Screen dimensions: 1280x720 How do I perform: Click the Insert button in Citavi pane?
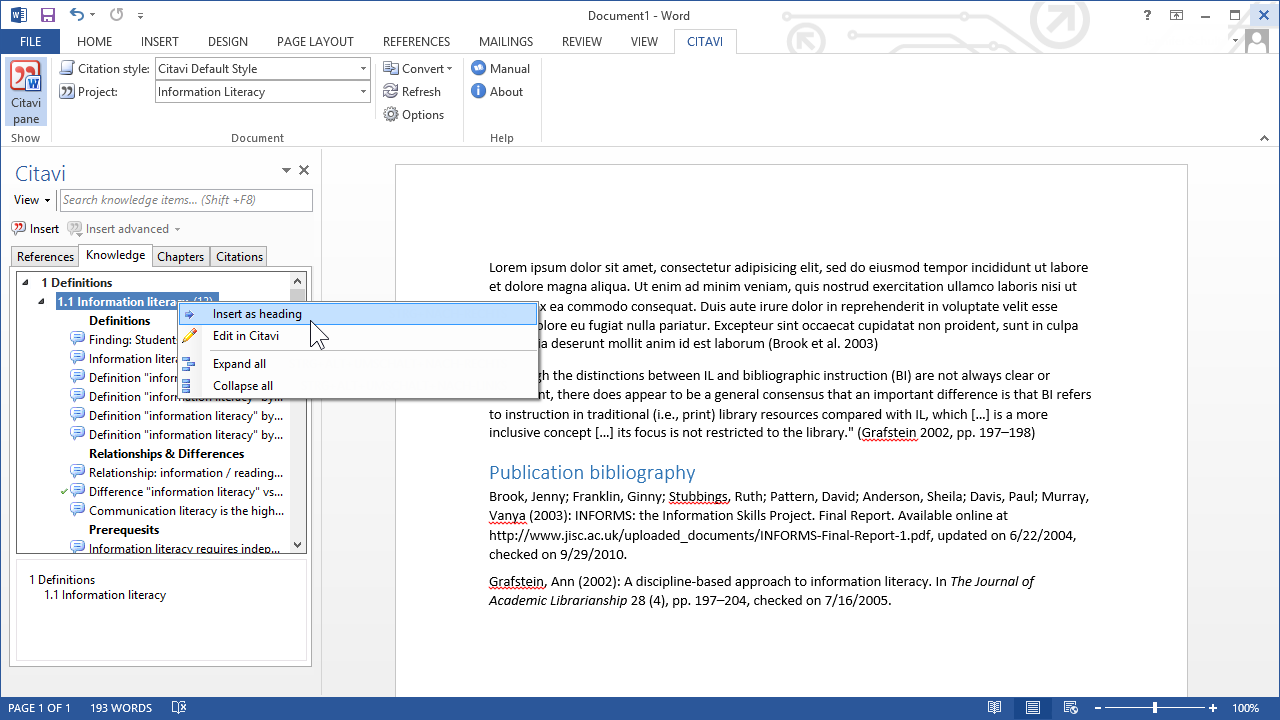[36, 229]
